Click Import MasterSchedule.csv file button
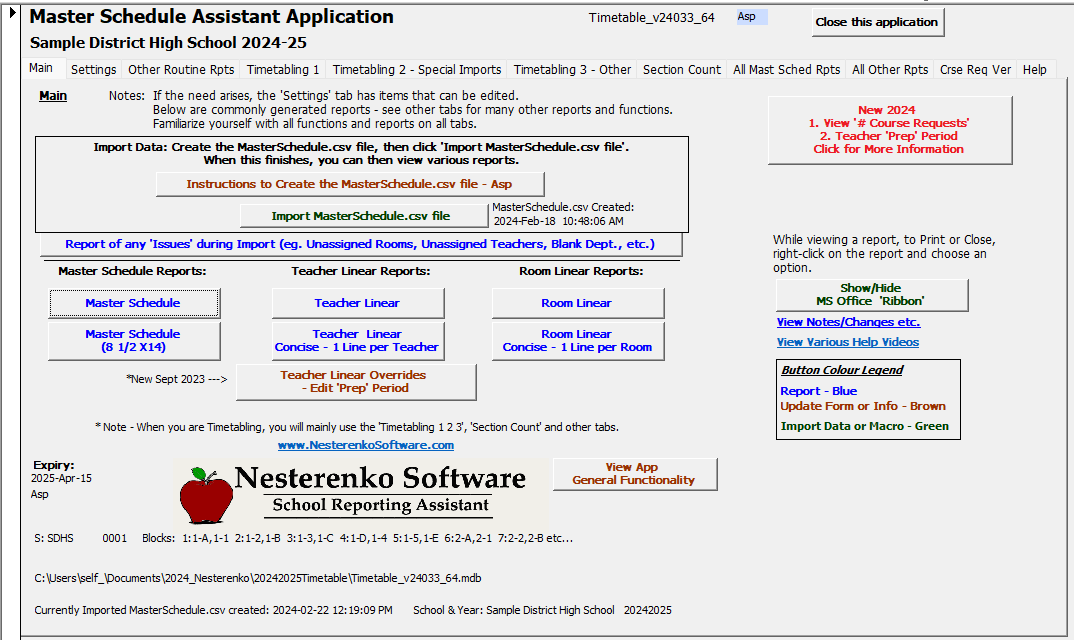Screen dimensions: 1074x640 coord(361,216)
